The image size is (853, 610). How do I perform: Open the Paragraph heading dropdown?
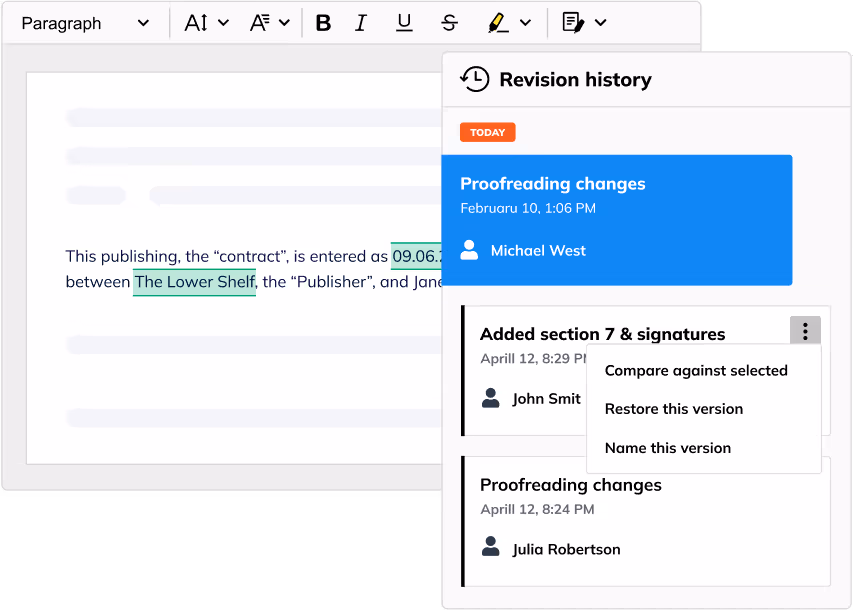pos(85,23)
